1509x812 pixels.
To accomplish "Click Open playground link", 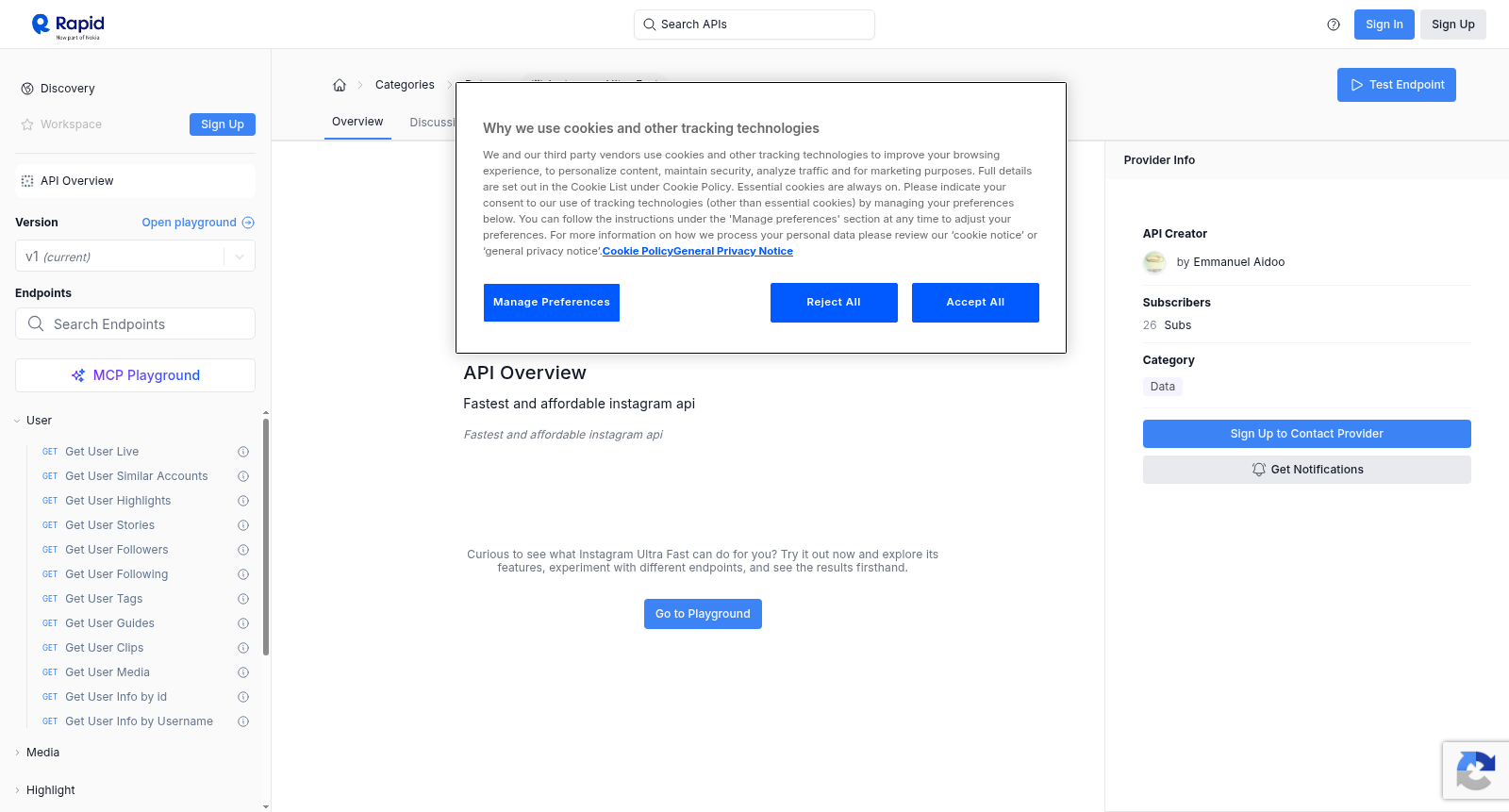I will (x=198, y=223).
